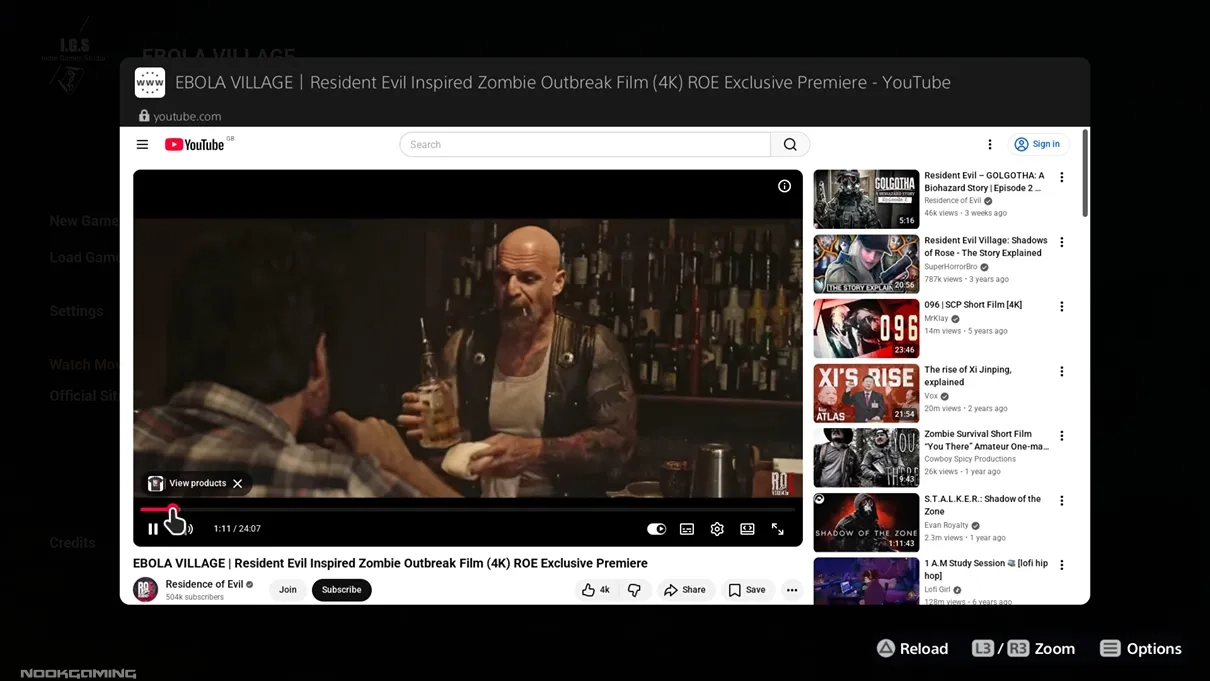Open the Residence of Evil channel link
This screenshot has height=681, width=1210.
204,584
